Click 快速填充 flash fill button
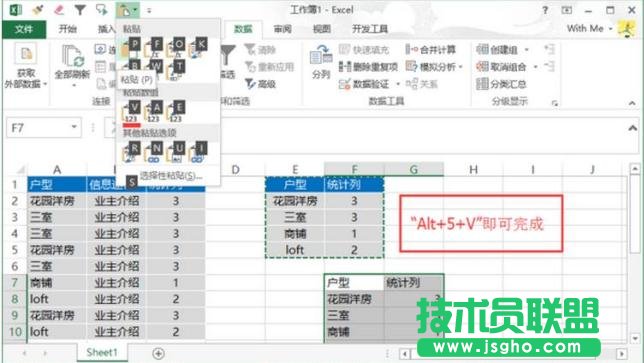This screenshot has width=644, height=363. pyautogui.click(x=364, y=50)
